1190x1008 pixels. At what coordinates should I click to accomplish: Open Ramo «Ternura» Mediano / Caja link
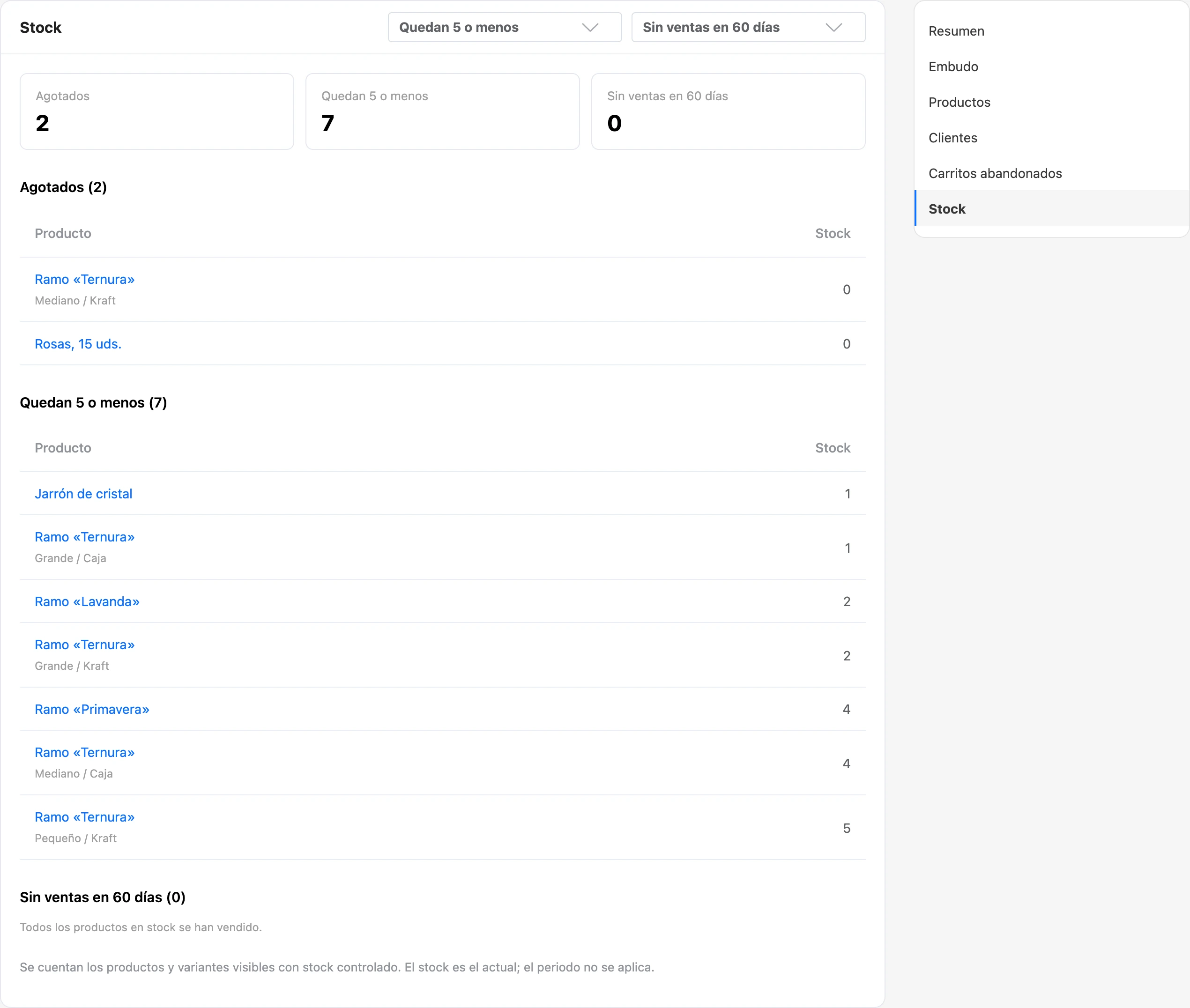[x=85, y=753]
